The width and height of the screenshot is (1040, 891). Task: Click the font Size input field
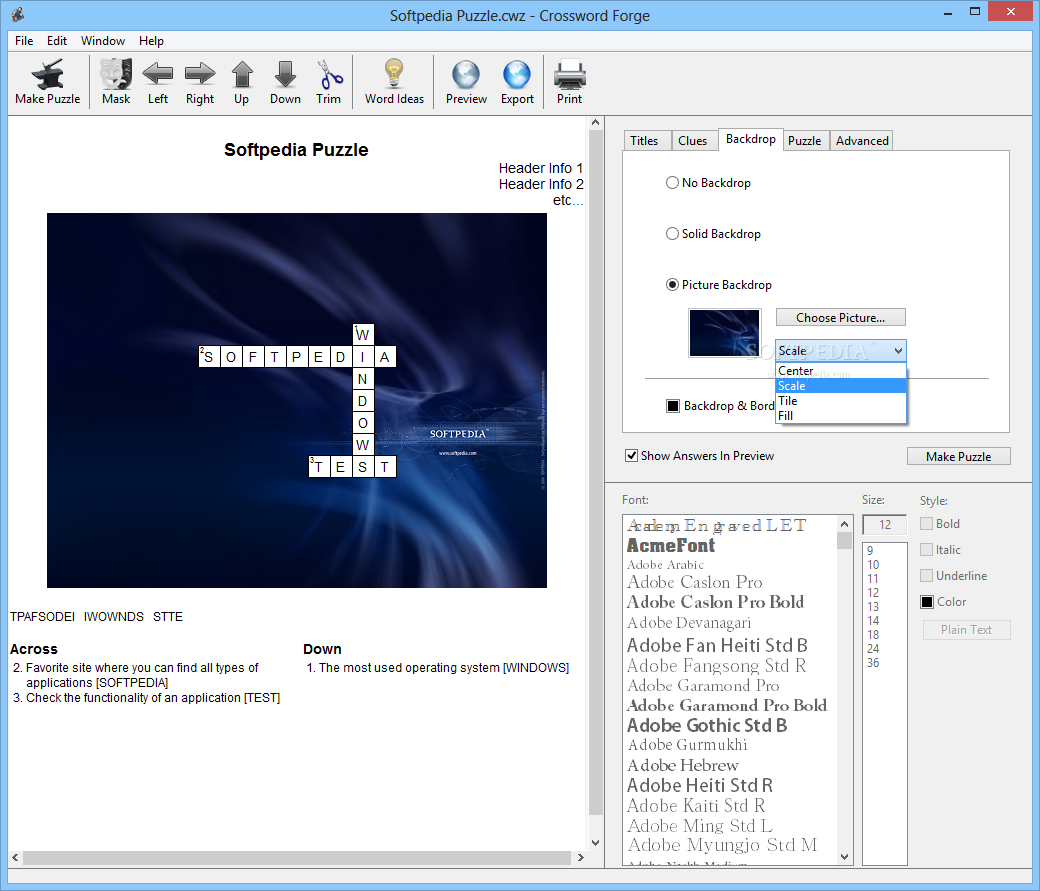point(884,525)
